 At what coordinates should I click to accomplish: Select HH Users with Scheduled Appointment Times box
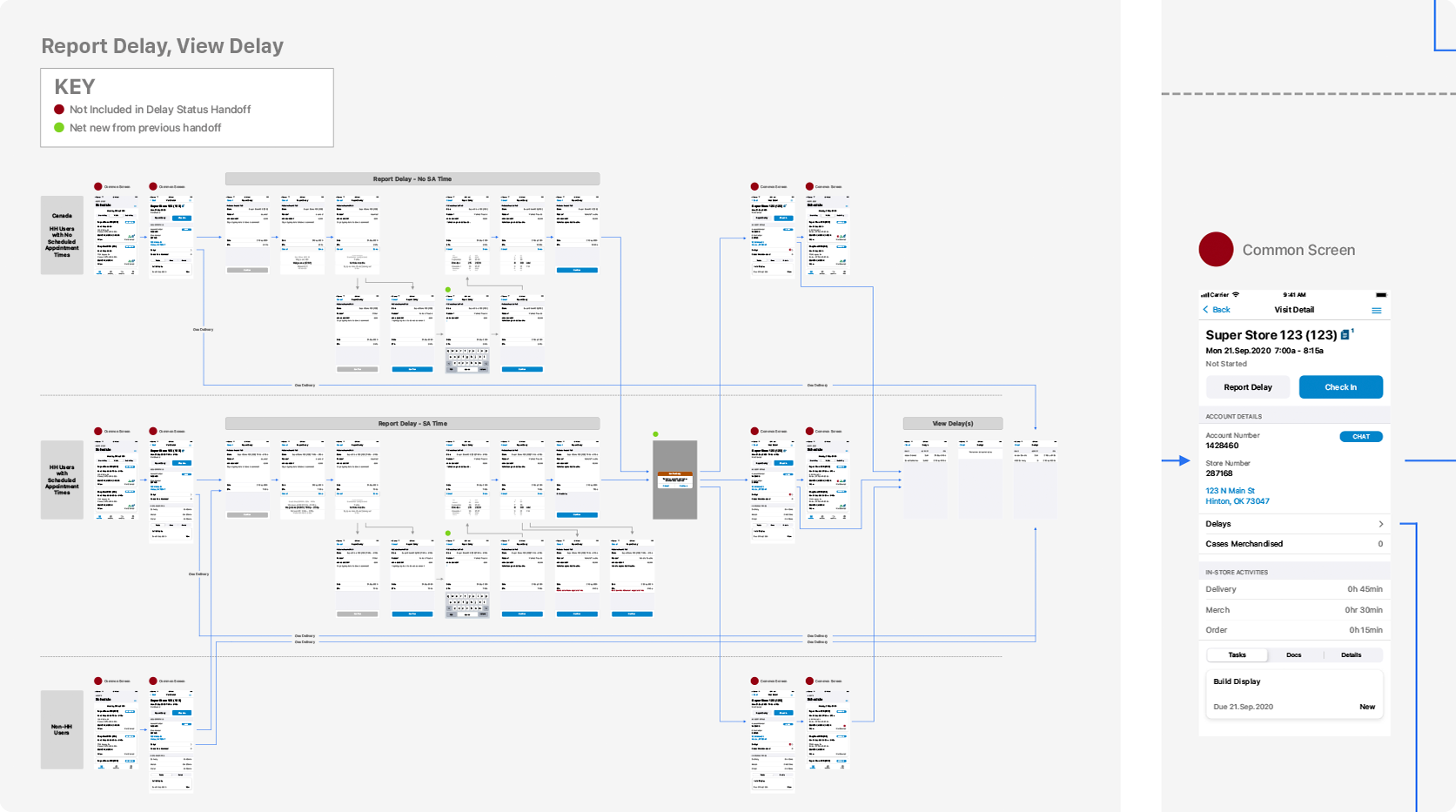pos(62,480)
